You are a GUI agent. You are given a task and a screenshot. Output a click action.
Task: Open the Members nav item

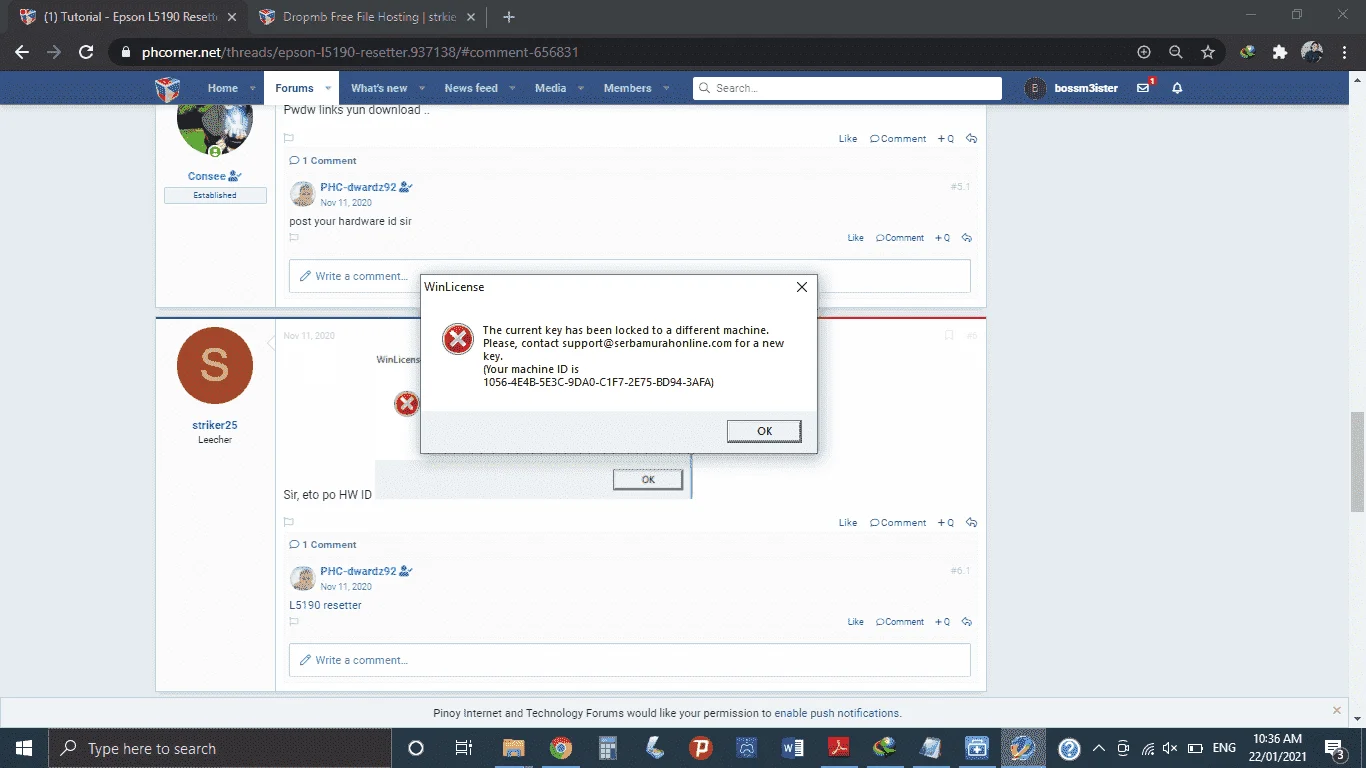tap(627, 88)
